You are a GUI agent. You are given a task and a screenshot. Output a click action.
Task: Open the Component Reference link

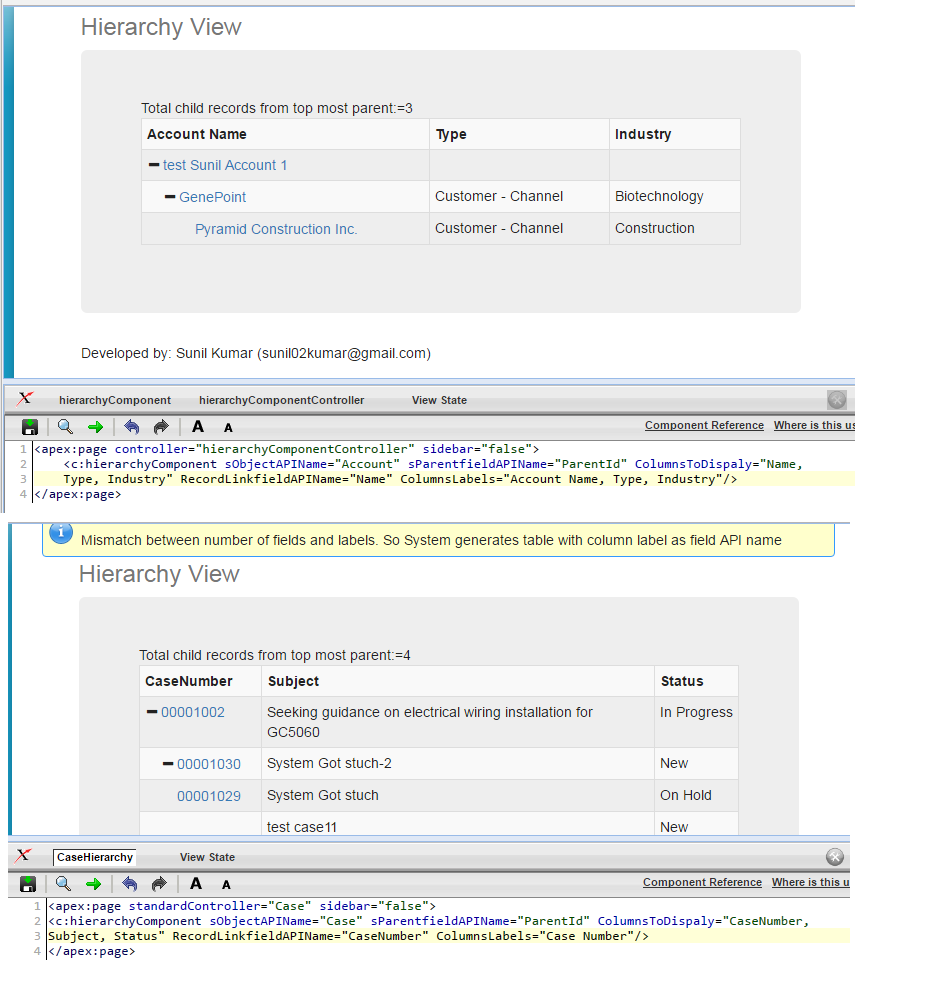(x=704, y=425)
